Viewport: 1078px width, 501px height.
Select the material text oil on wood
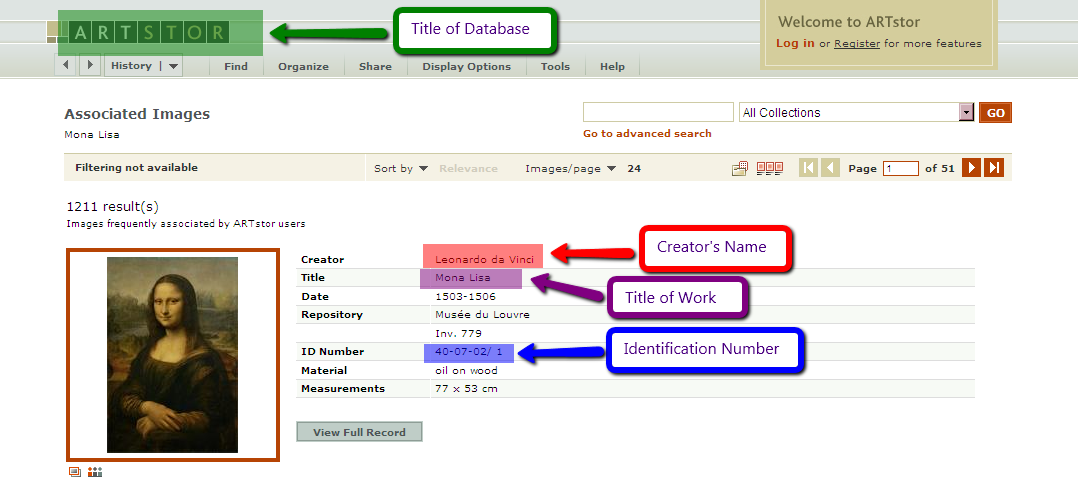(466, 370)
